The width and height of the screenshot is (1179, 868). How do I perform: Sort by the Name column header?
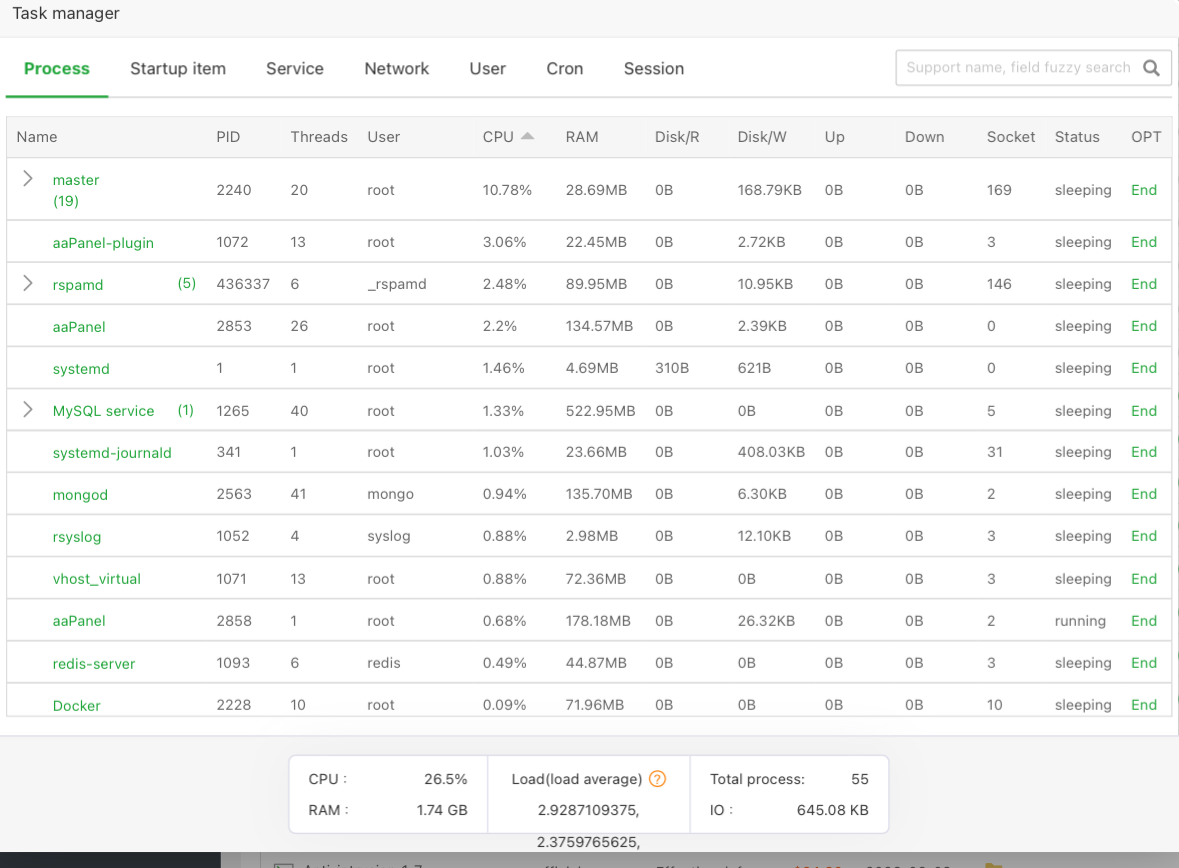tap(37, 137)
